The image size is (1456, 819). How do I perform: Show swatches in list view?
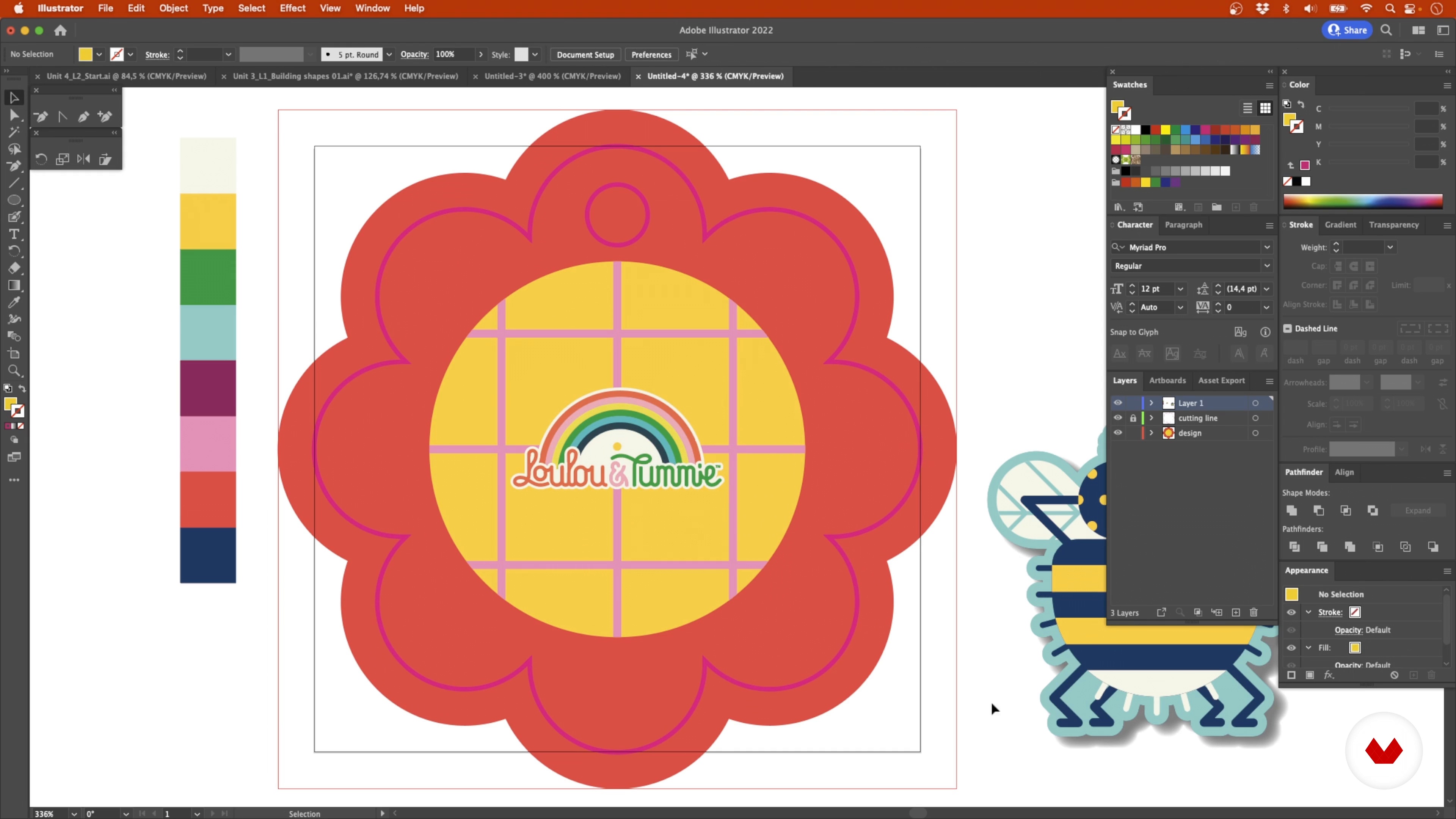point(1247,108)
